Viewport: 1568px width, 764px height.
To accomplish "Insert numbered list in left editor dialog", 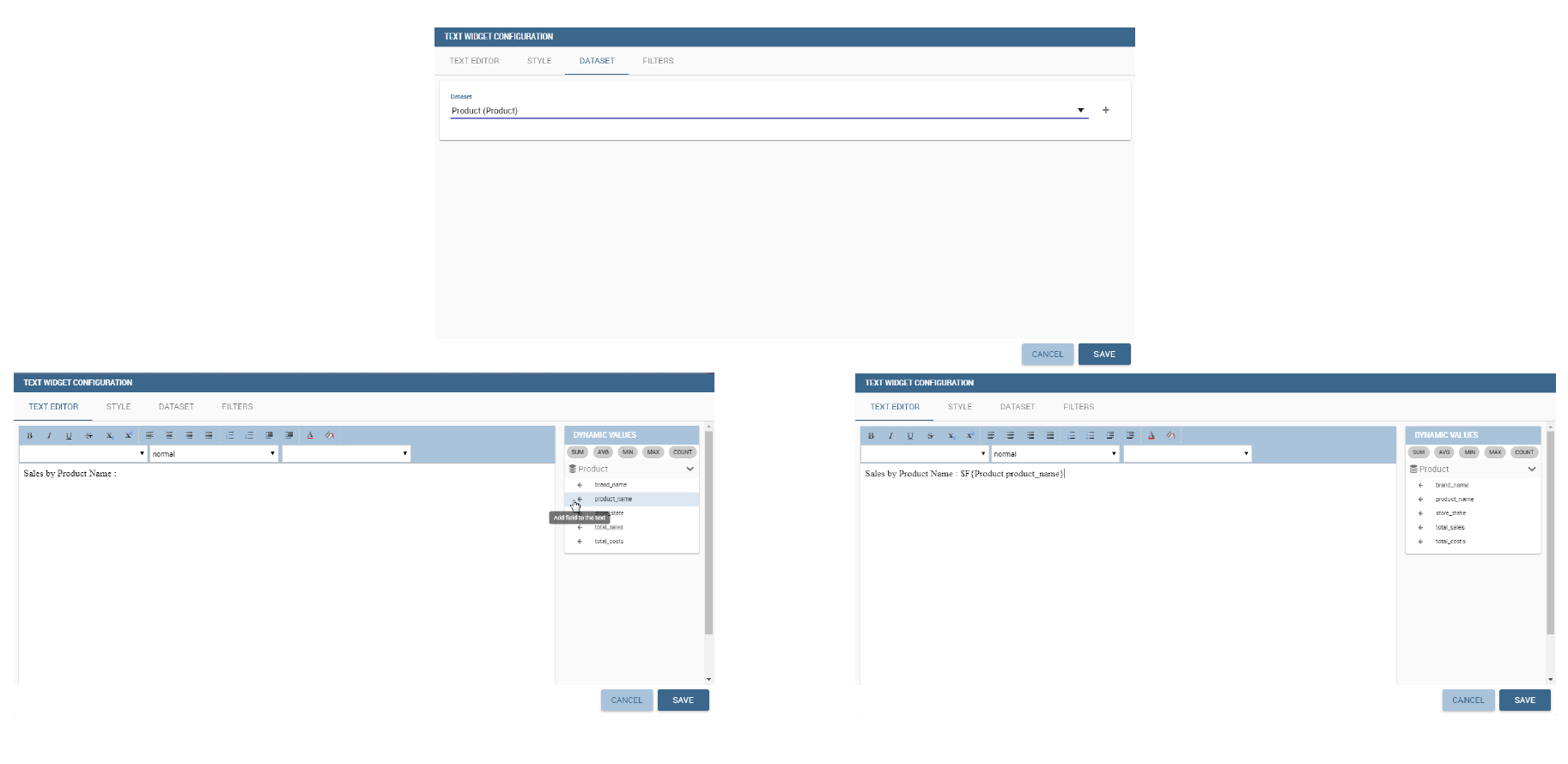I will click(230, 435).
